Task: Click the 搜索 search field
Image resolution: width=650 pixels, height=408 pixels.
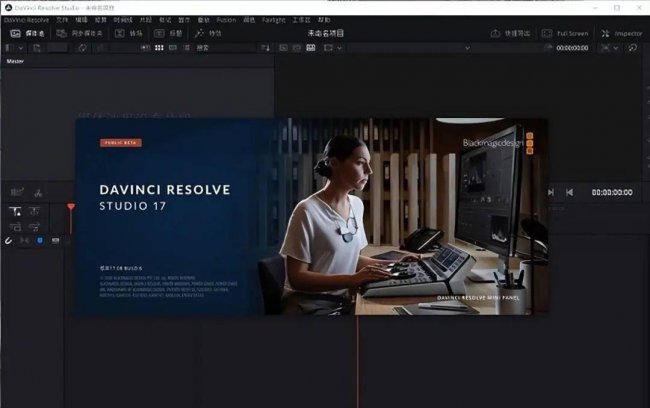Action: (225, 48)
